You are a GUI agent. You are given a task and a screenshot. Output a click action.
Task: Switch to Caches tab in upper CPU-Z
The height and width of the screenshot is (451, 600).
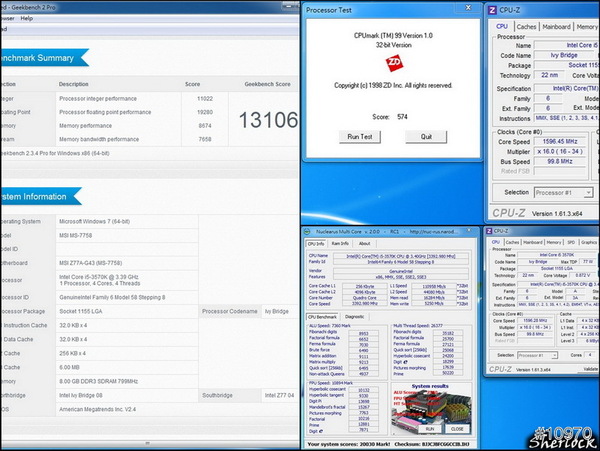click(x=526, y=27)
